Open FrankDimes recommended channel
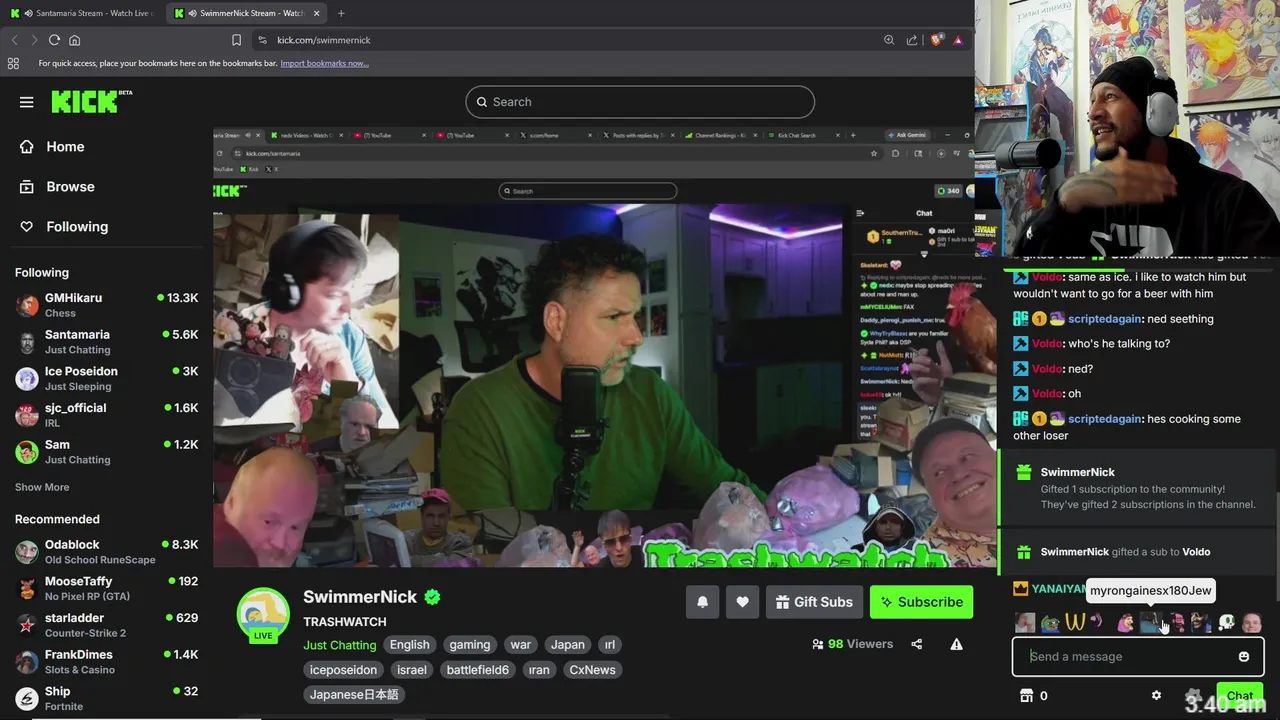Viewport: 1280px width, 720px height. 106,662
